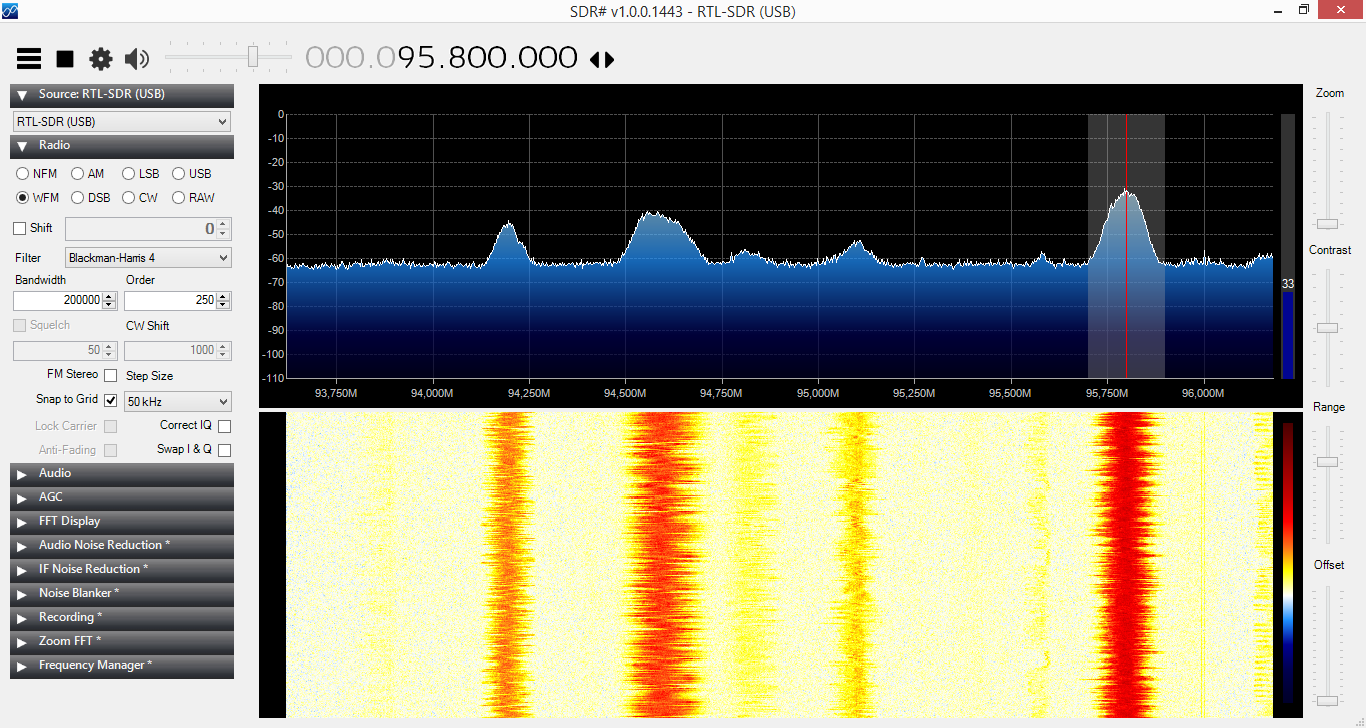Click the Bandwidth value field
The height and width of the screenshot is (728, 1366).
[58, 301]
